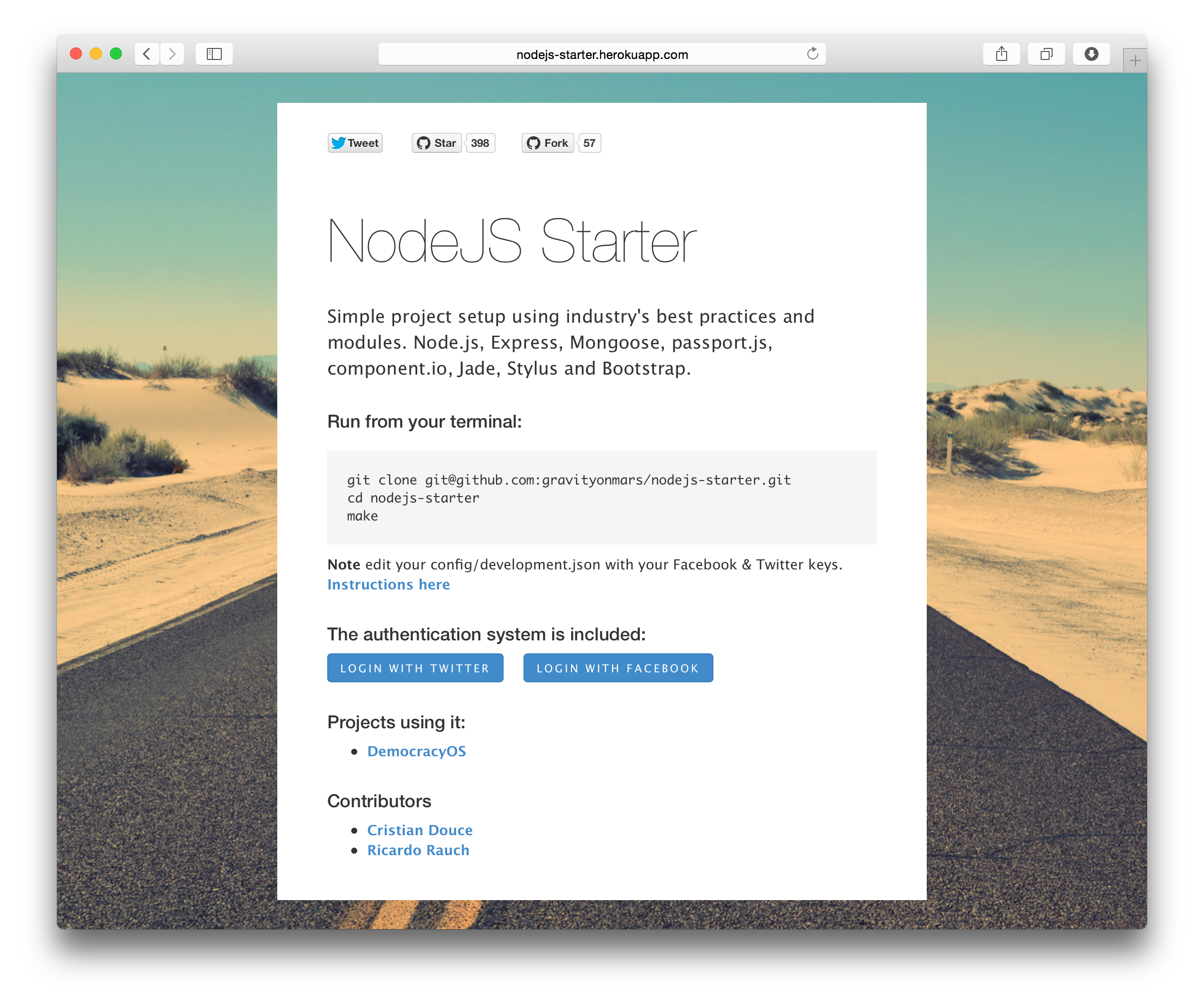Reload the page with refresh icon
This screenshot has width=1204, height=1008.
pyautogui.click(x=812, y=54)
